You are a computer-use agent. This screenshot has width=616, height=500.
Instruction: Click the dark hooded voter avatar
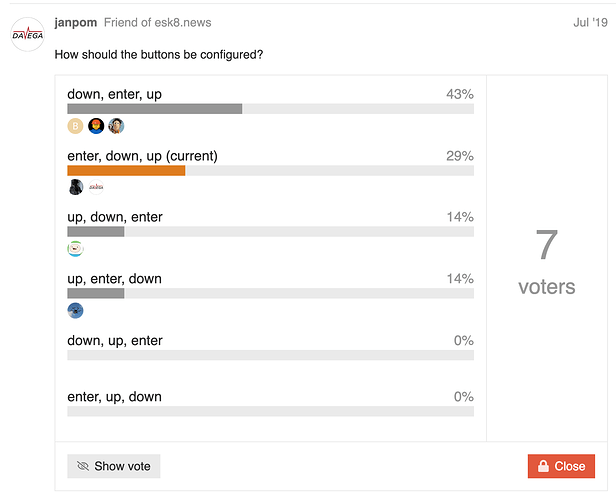pos(76,187)
